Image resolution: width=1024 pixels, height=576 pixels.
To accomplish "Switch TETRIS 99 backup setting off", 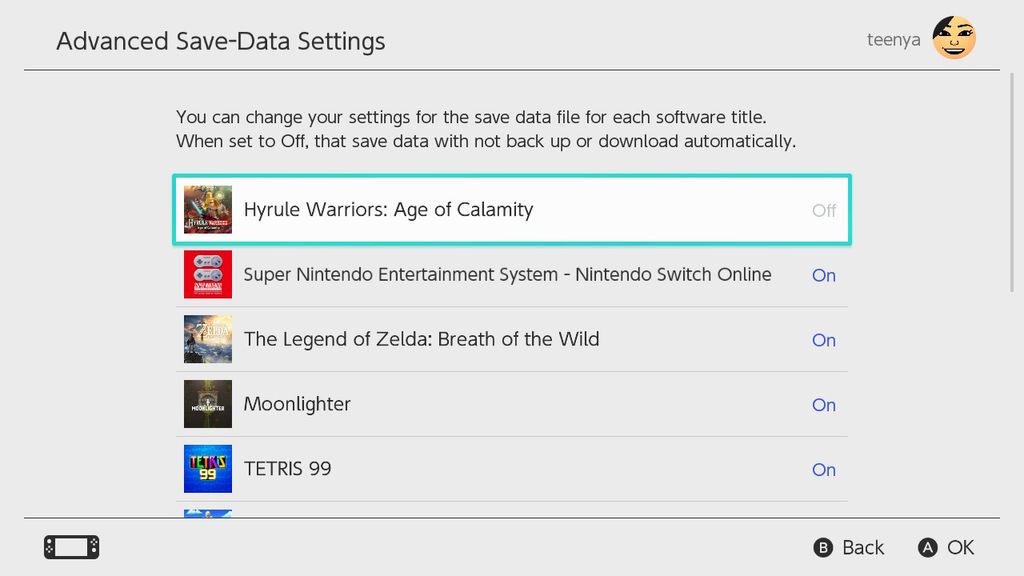I will (x=823, y=469).
